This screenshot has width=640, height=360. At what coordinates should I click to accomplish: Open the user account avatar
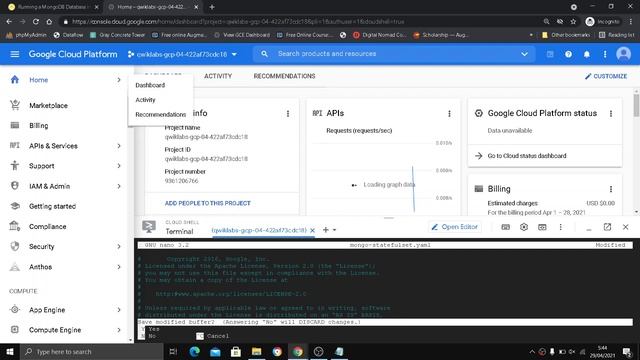pyautogui.click(x=623, y=54)
